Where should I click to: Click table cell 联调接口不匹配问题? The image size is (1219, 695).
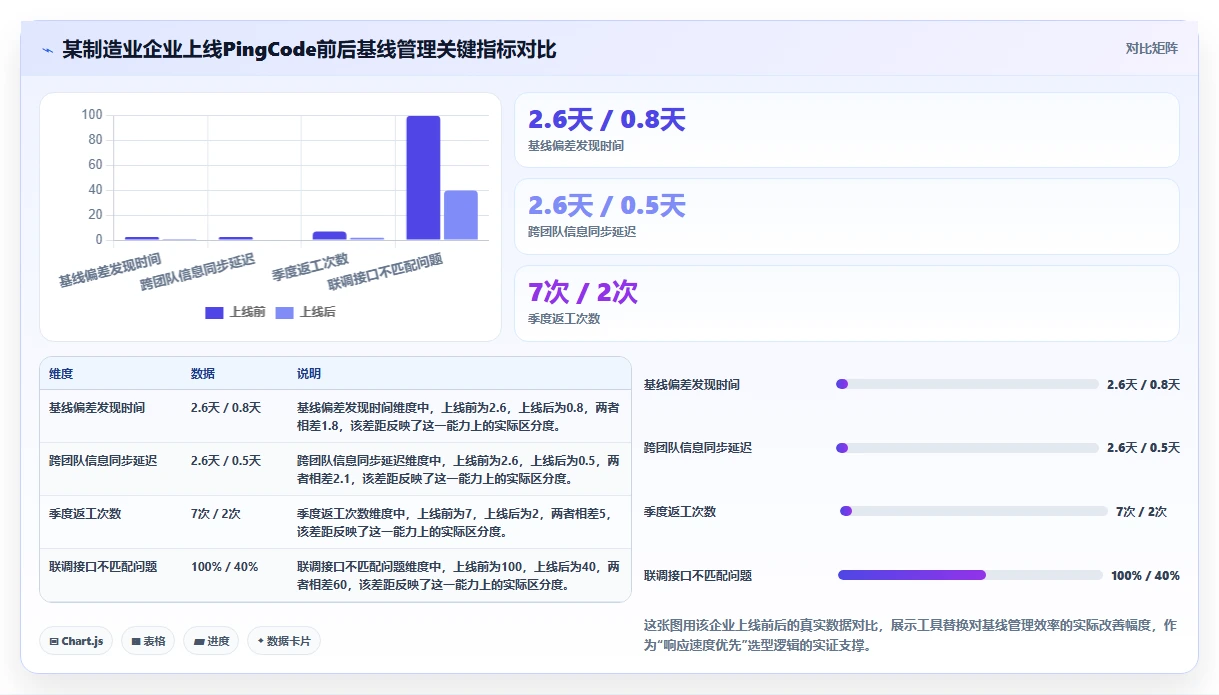103,567
